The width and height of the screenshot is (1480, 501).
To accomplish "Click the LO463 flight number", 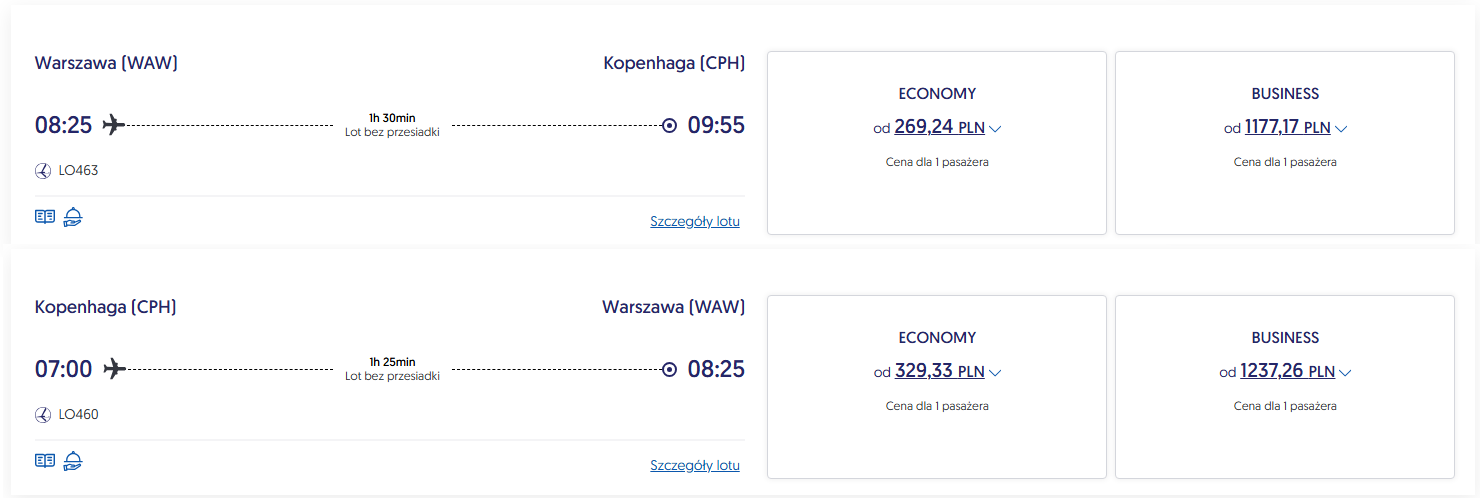I will [79, 171].
